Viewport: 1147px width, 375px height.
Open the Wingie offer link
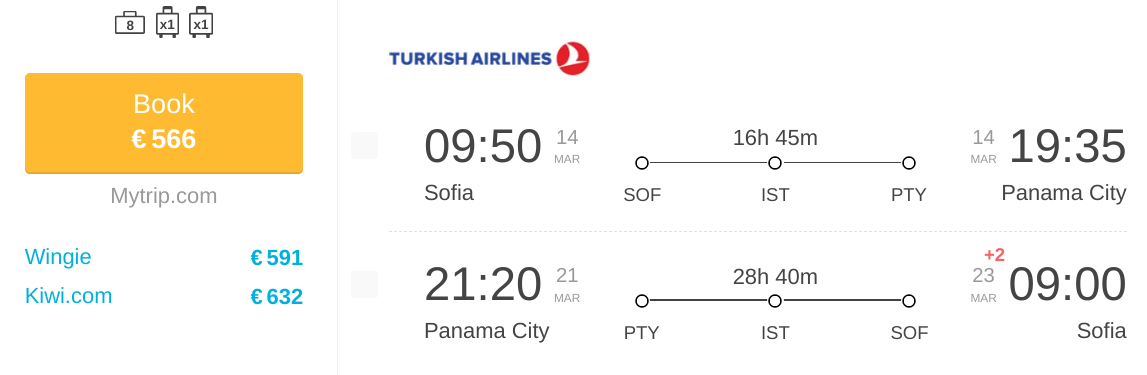(x=59, y=257)
